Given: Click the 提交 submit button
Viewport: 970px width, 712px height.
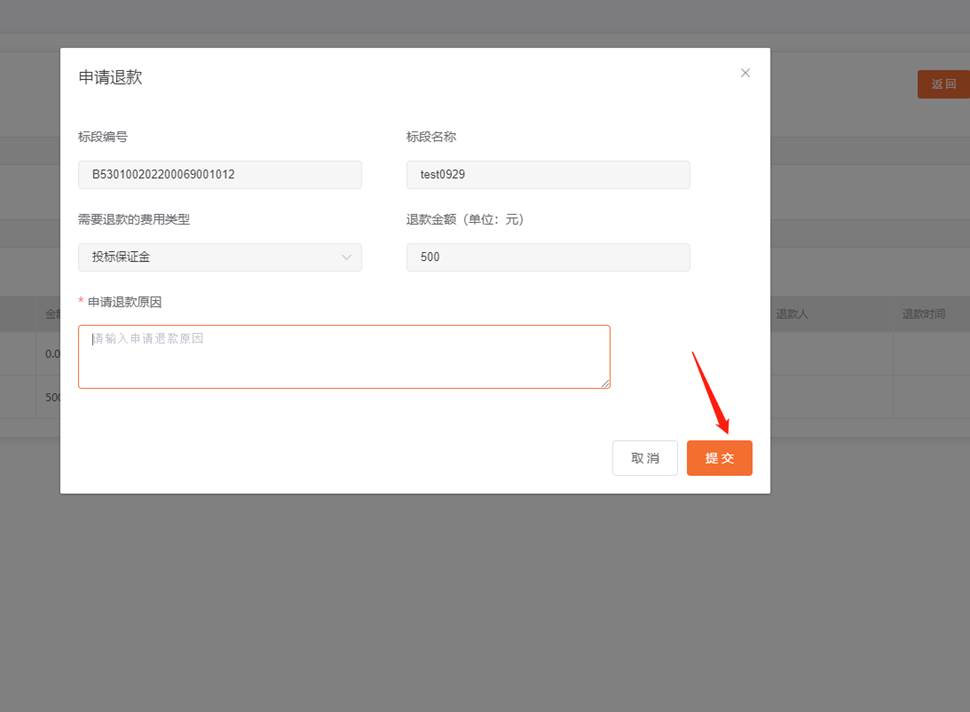Looking at the screenshot, I should click(x=719, y=458).
